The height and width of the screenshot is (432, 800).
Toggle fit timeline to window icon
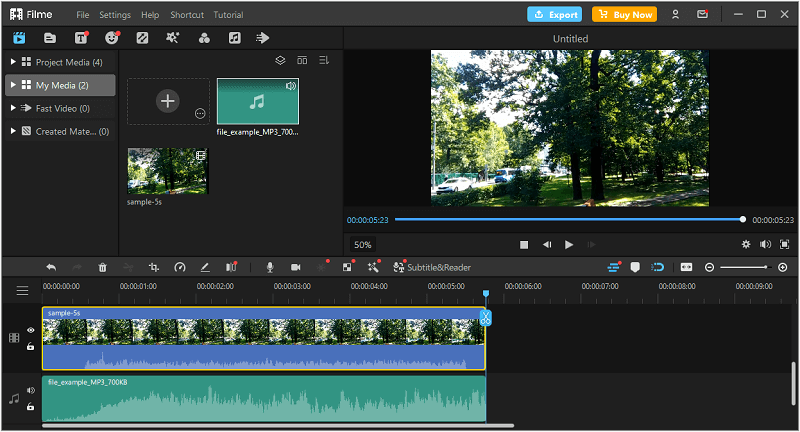[x=686, y=267]
